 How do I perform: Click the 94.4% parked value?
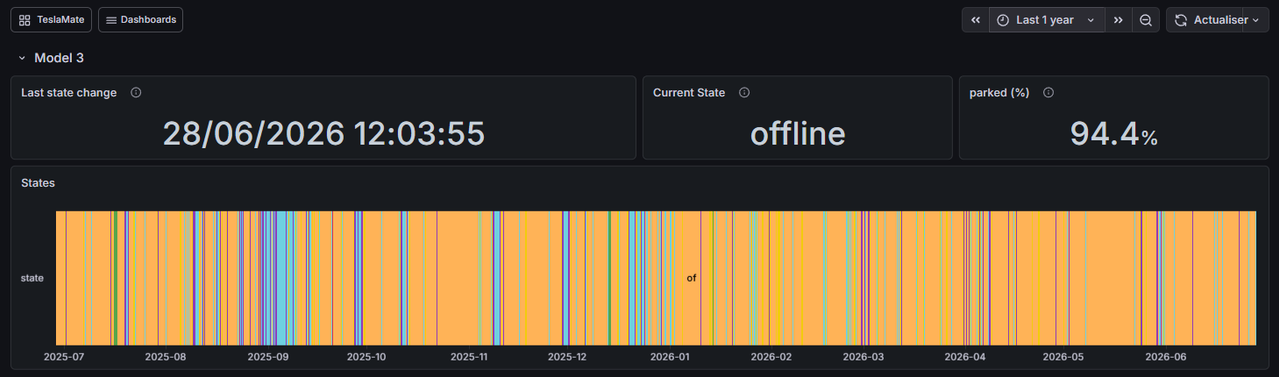point(1114,133)
